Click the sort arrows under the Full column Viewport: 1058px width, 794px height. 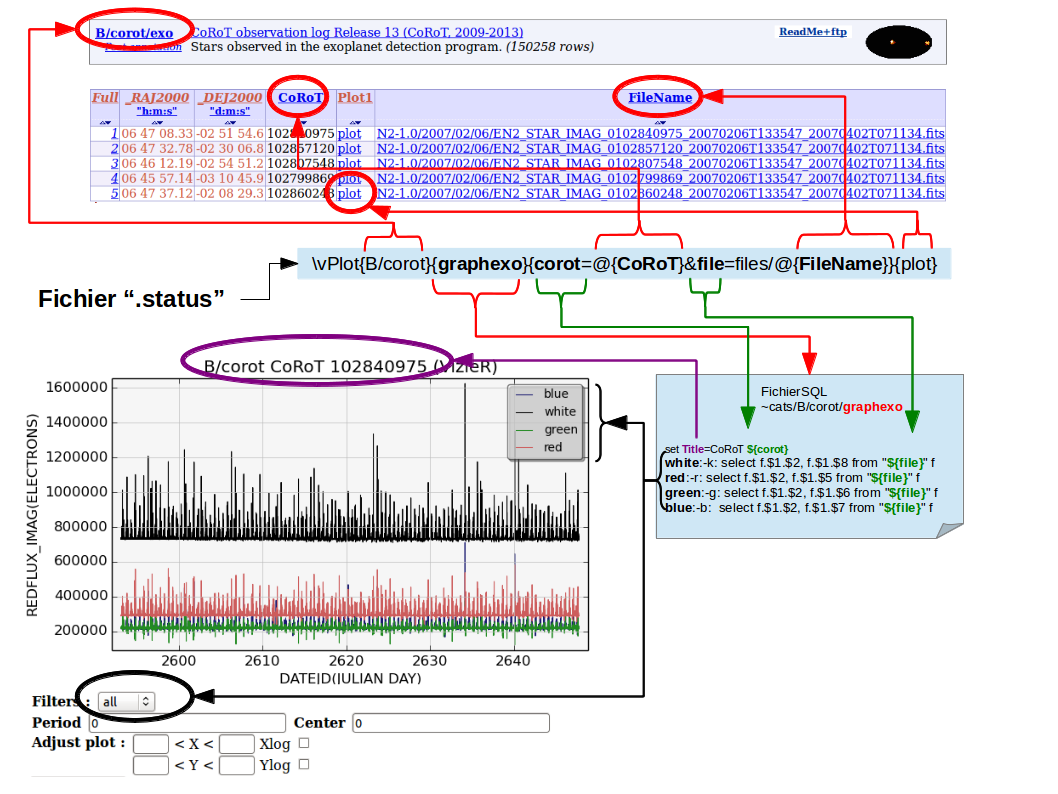(x=104, y=121)
